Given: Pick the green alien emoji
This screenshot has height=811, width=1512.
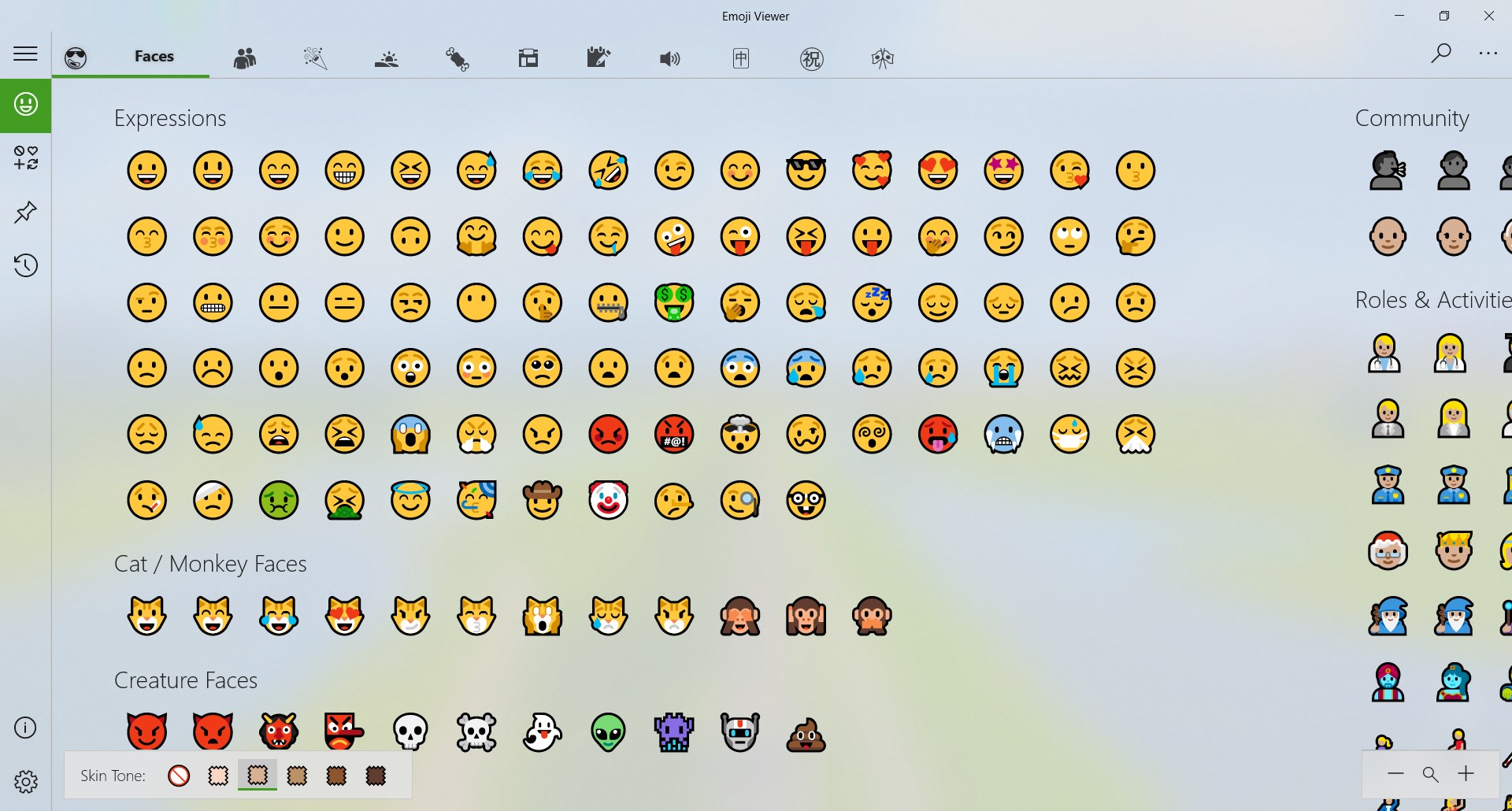Looking at the screenshot, I should [609, 732].
